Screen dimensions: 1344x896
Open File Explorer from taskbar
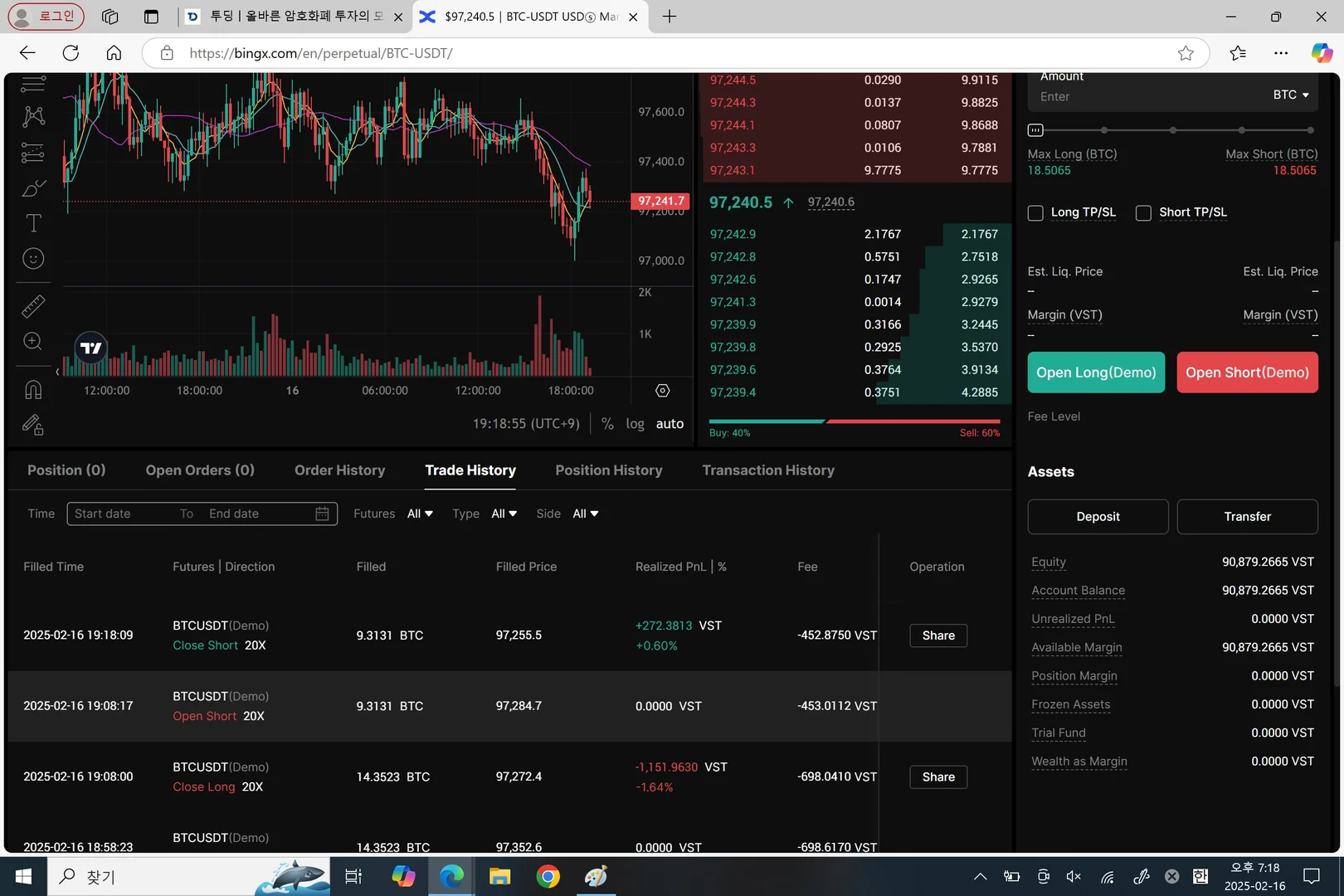(x=499, y=876)
